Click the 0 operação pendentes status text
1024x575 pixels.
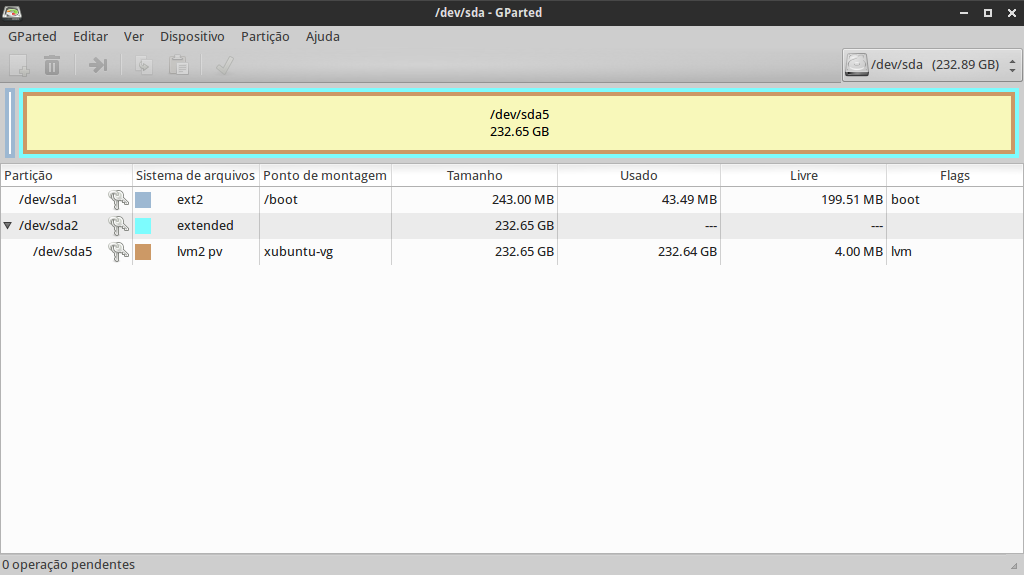click(69, 565)
